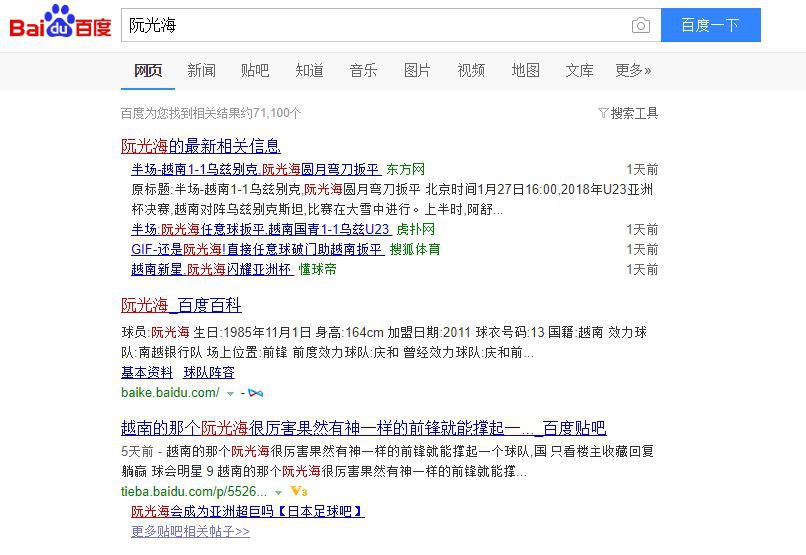Image resolution: width=806 pixels, height=555 pixels.
Task: Open 越南的那个阮光海很厉害 百度贴吧 result
Action: [x=364, y=428]
